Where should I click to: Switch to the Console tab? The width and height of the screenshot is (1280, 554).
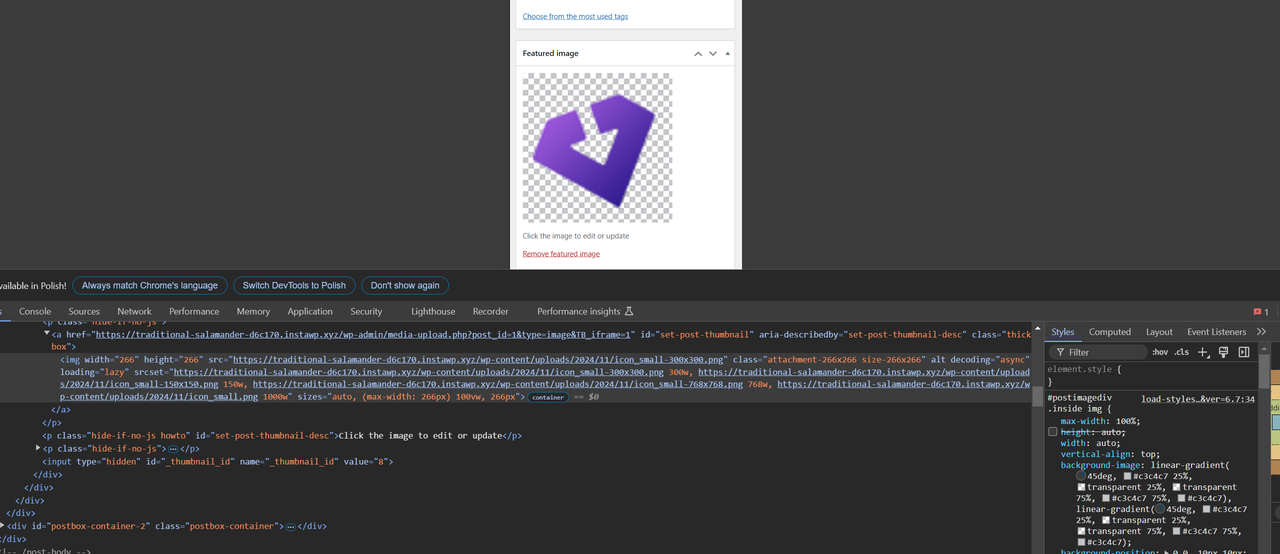[x=35, y=312]
